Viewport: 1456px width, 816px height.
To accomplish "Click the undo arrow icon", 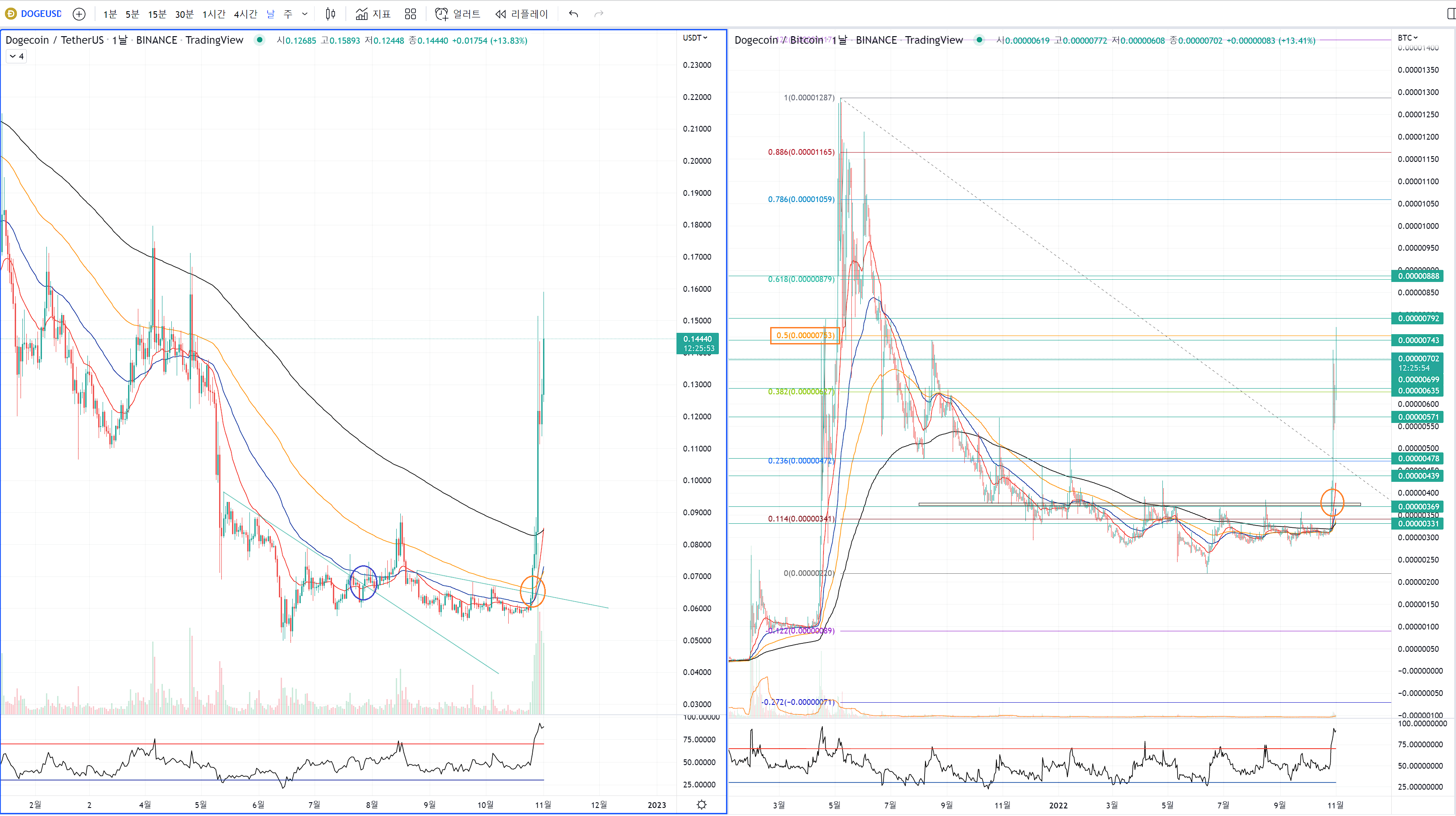I will [573, 14].
